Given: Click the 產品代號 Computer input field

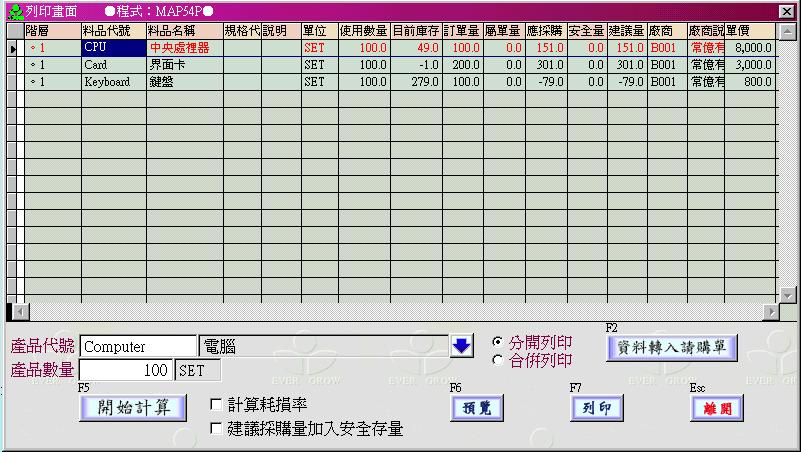Looking at the screenshot, I should pos(138,347).
